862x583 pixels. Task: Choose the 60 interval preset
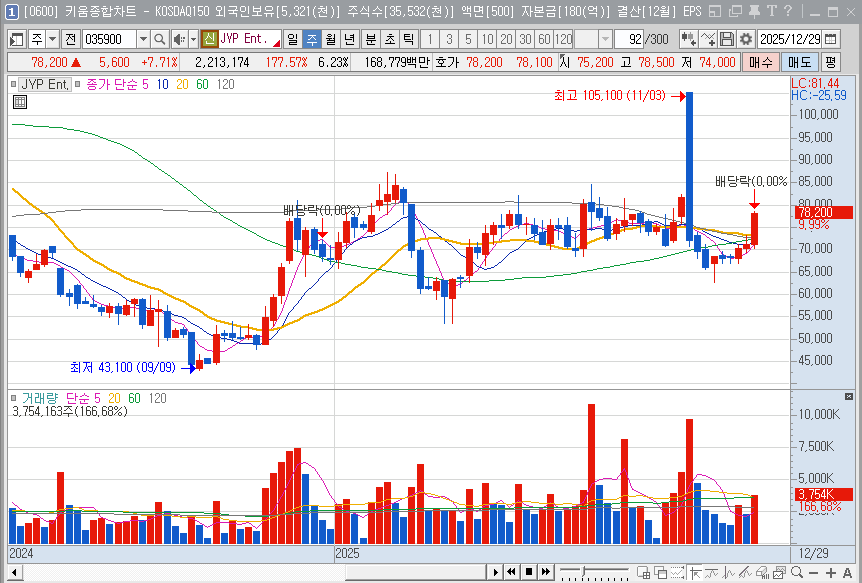[x=544, y=39]
